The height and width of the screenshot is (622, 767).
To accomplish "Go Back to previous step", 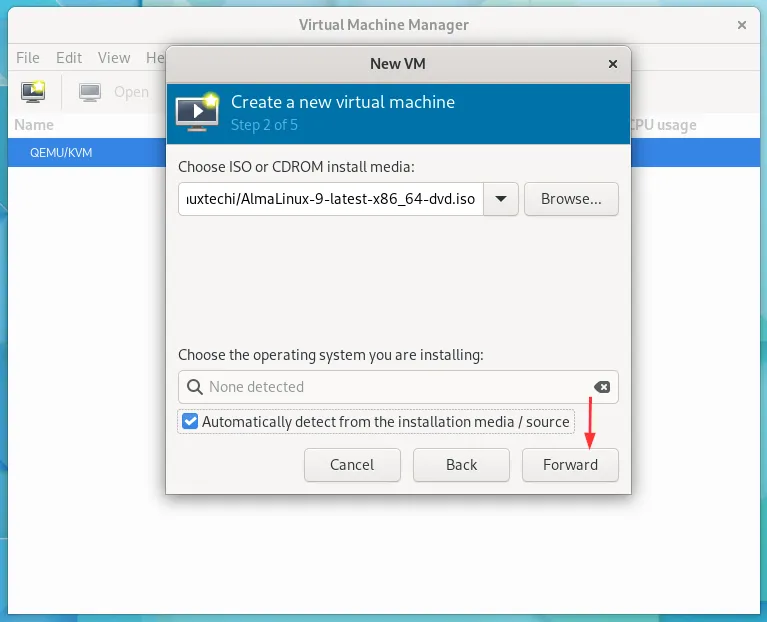I will [x=461, y=465].
